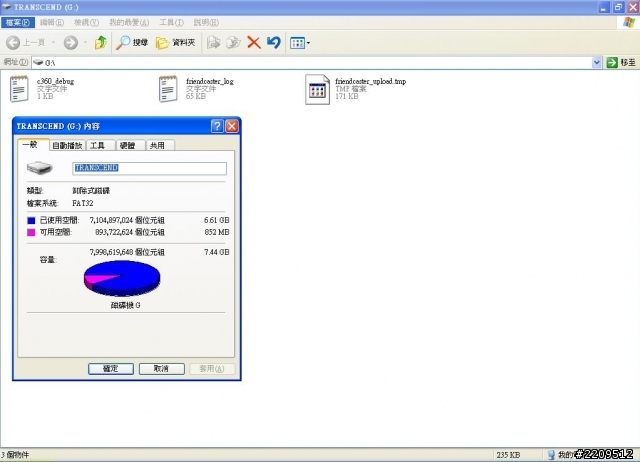Expand the Back button history arrow

click(x=53, y=42)
